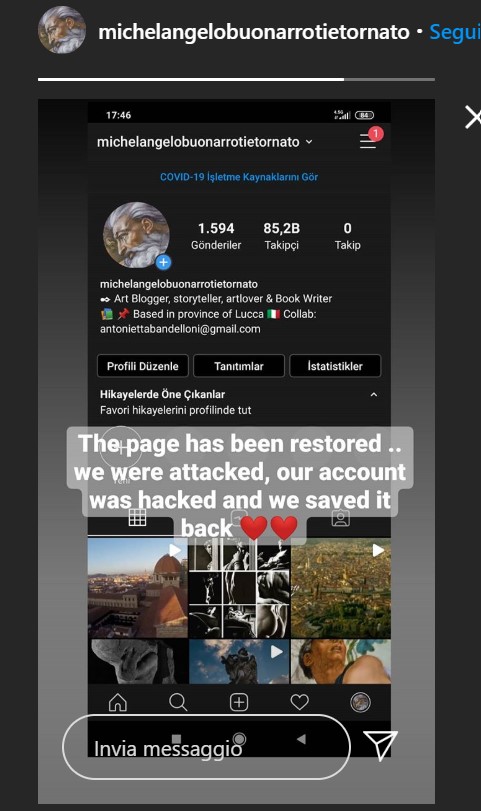Tap the search magnifier icon
This screenshot has width=481, height=811.
click(x=178, y=702)
